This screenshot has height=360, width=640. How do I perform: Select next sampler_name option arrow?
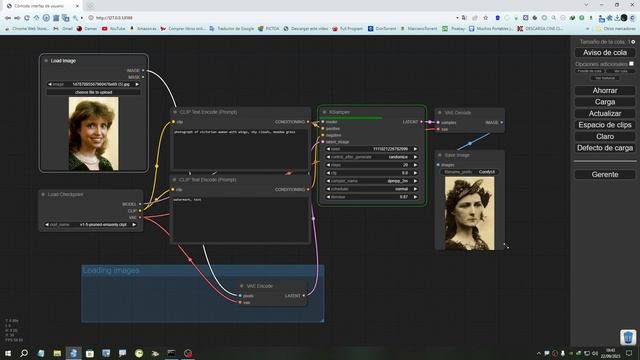tap(416, 181)
